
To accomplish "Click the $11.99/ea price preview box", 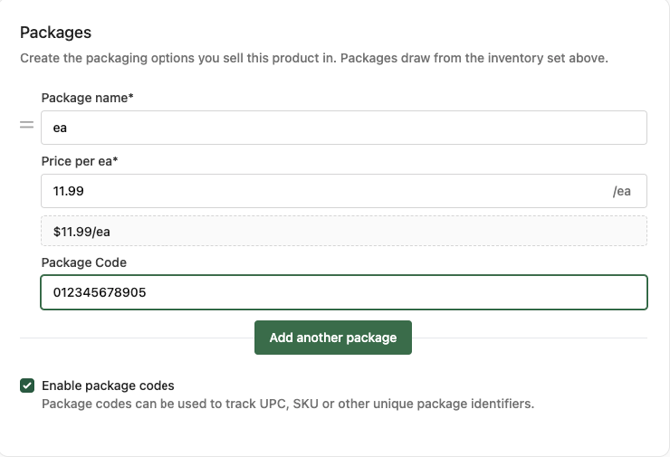I will [x=343, y=231].
